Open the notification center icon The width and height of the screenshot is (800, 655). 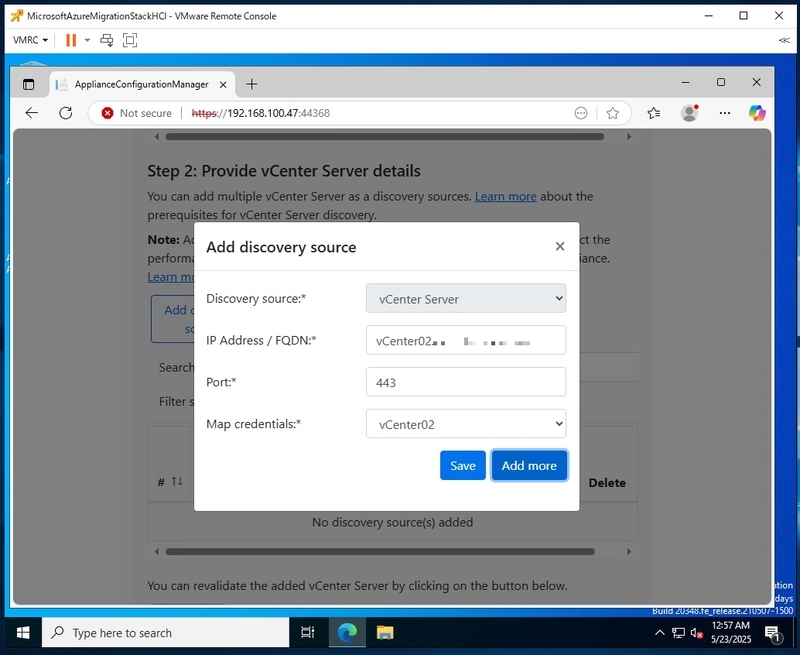pyautogui.click(x=773, y=633)
